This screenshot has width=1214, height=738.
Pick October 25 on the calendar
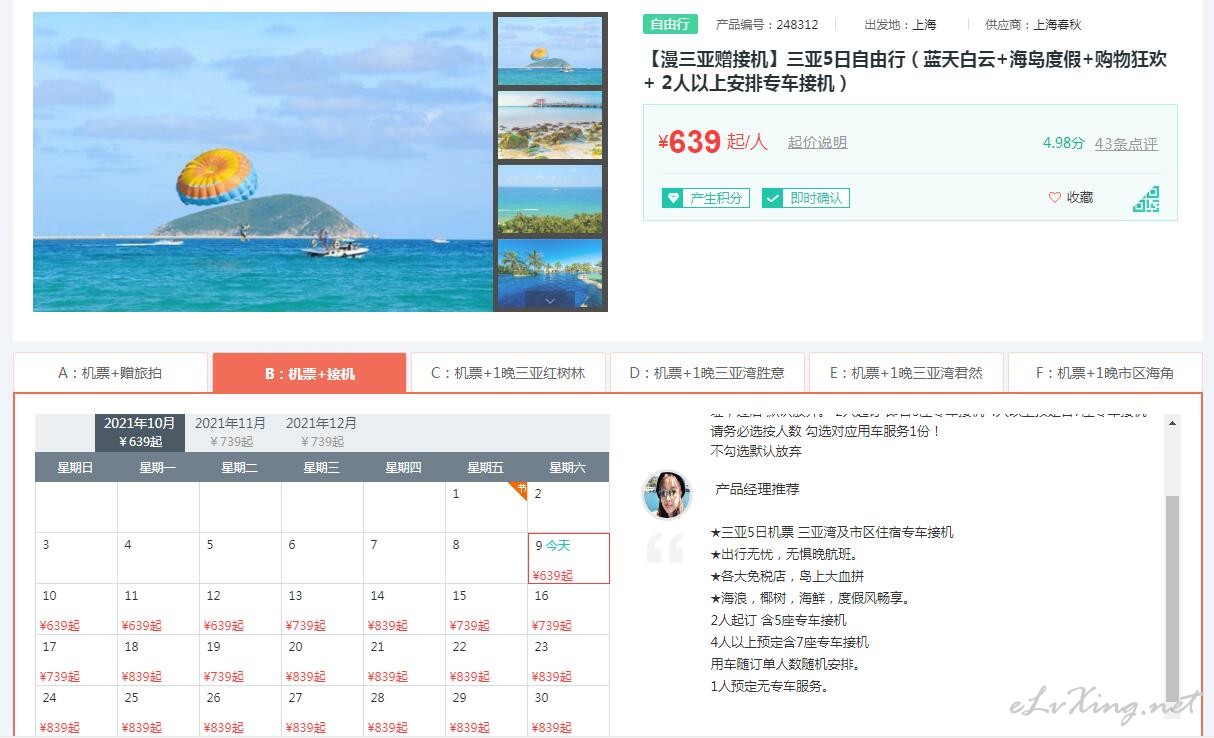click(x=158, y=711)
